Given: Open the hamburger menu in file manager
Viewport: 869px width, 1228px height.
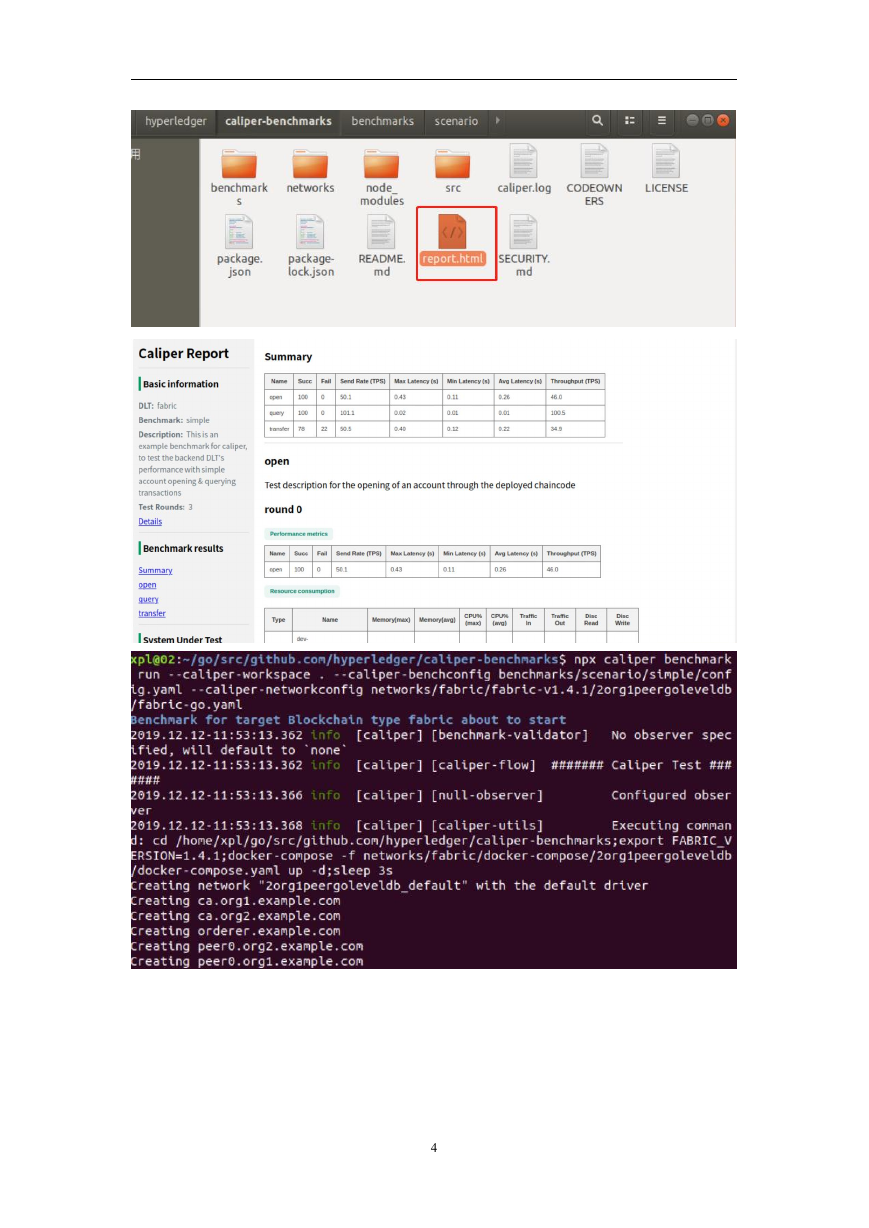Looking at the screenshot, I should pyautogui.click(x=662, y=120).
